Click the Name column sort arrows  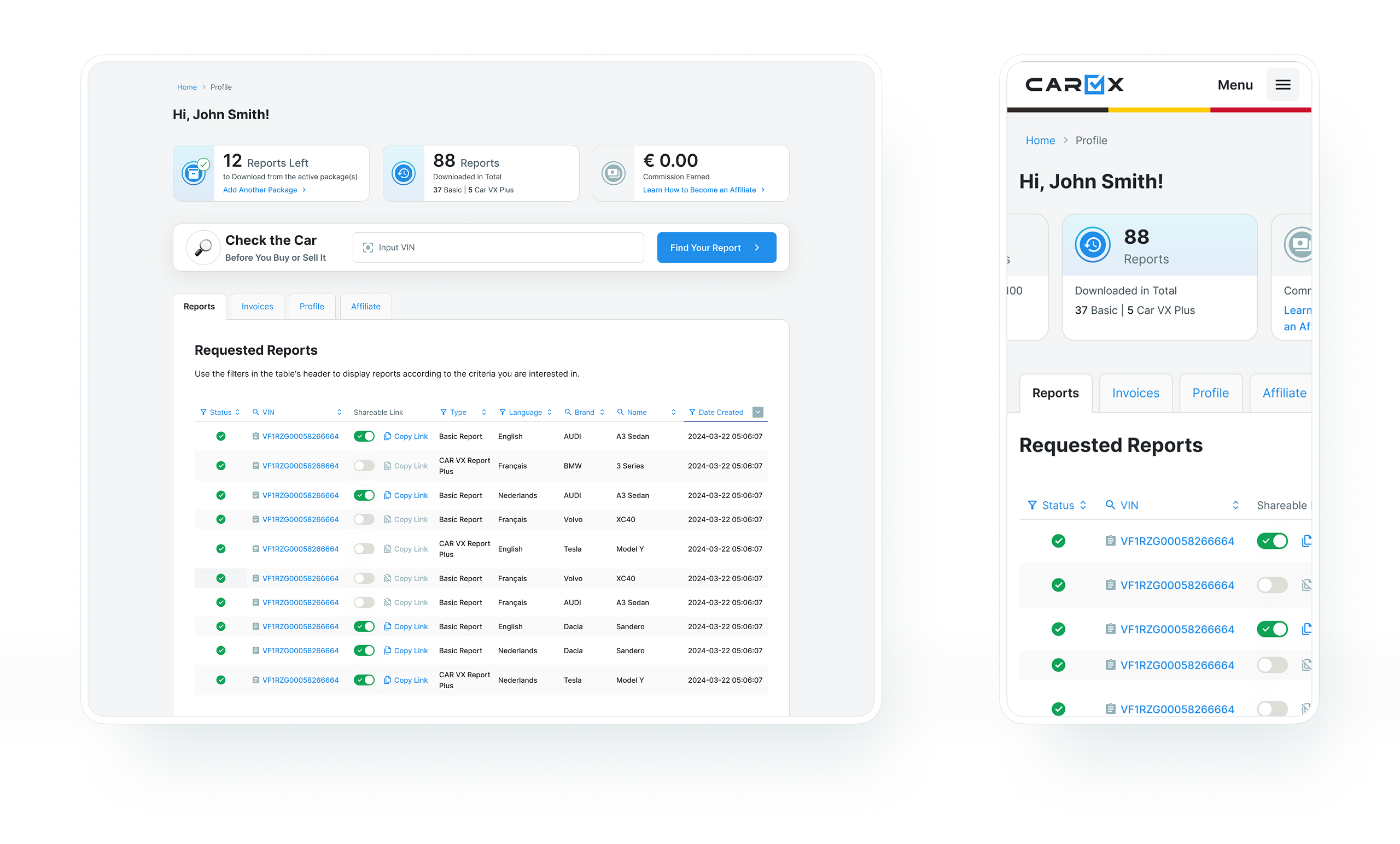(673, 412)
